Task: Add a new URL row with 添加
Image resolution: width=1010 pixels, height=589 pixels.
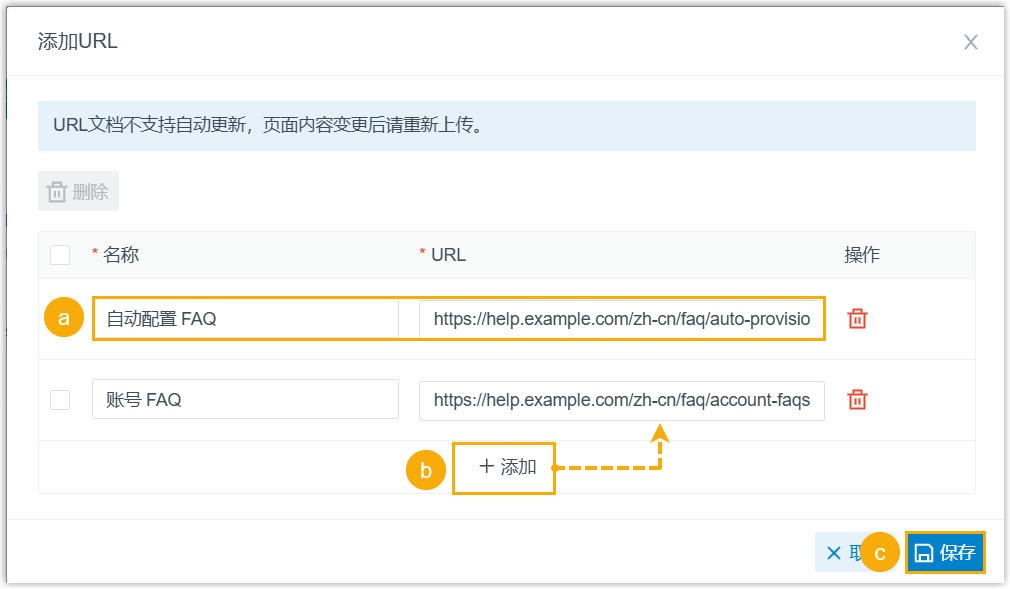Action: [505, 467]
